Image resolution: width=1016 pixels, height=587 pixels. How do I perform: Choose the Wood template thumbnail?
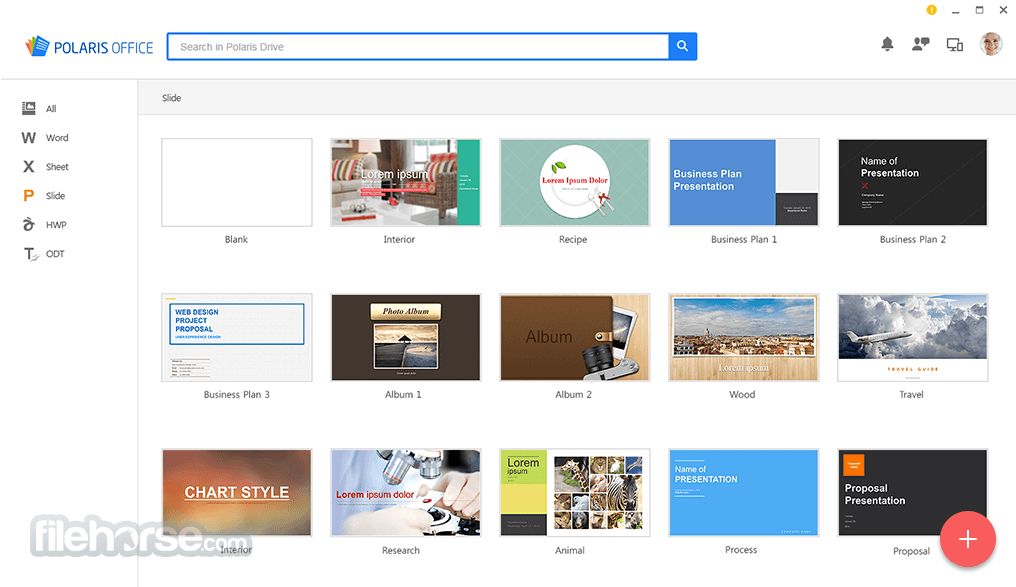click(x=743, y=338)
